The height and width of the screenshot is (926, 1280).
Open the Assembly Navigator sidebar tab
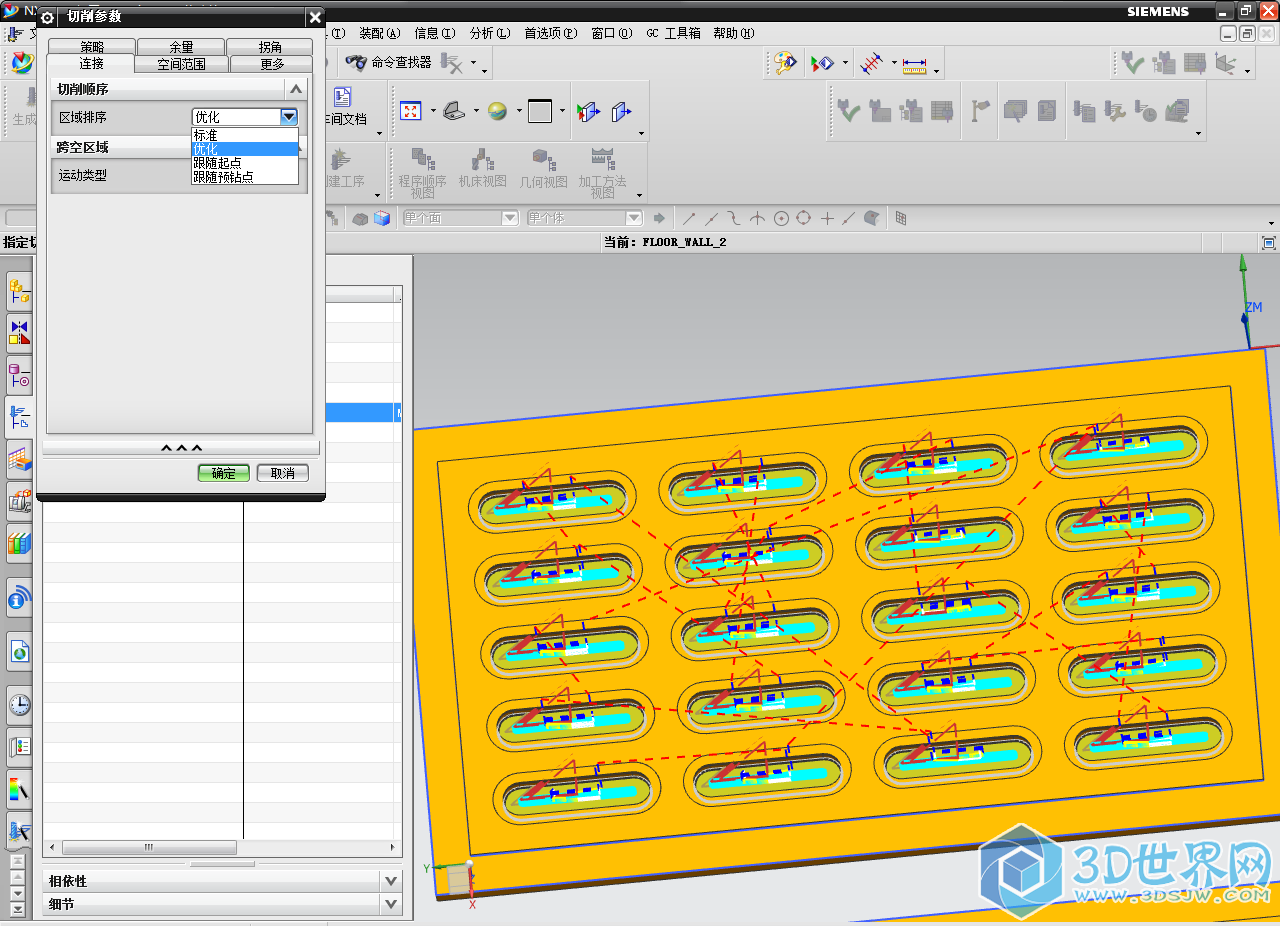pos(19,292)
